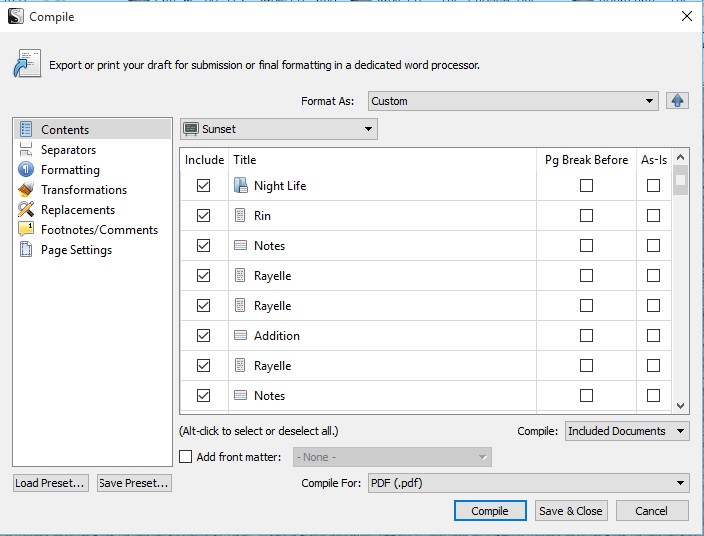The height and width of the screenshot is (536, 704).
Task: Uncheck Include checkbox for Rin
Action: 204,216
